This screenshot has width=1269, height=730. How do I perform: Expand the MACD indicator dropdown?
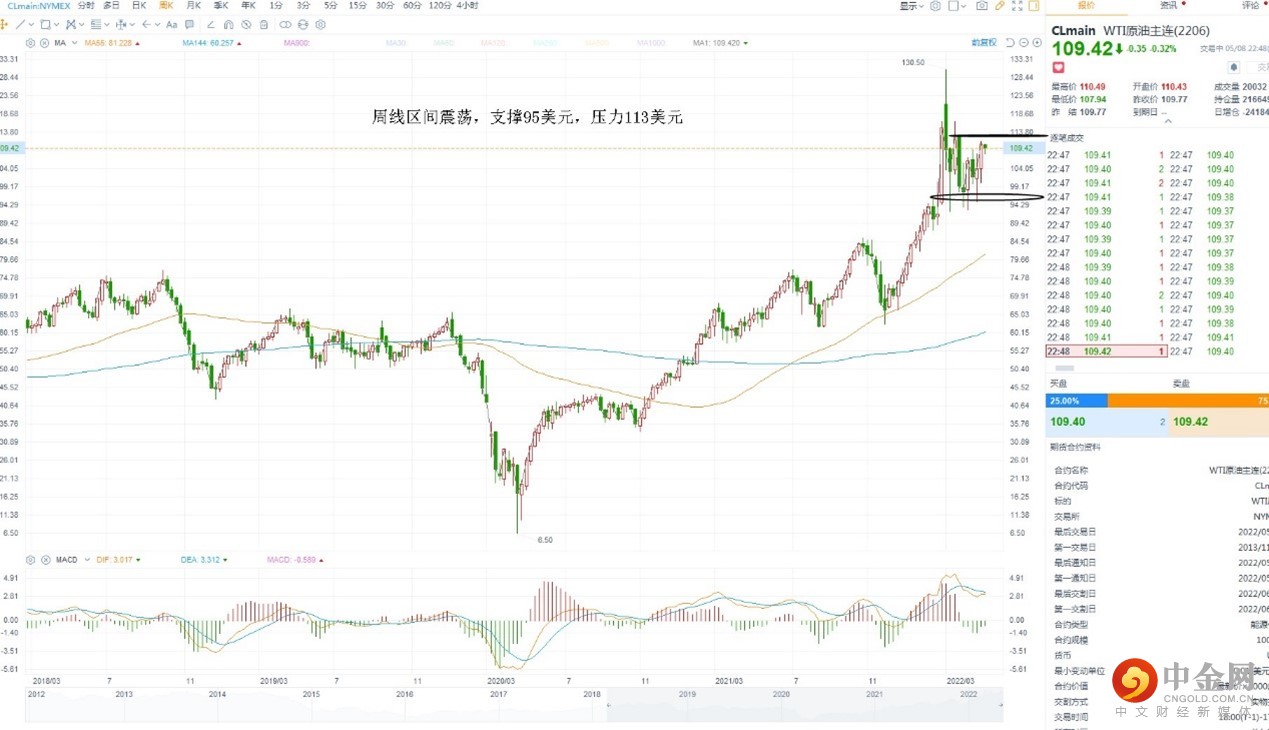click(86, 559)
